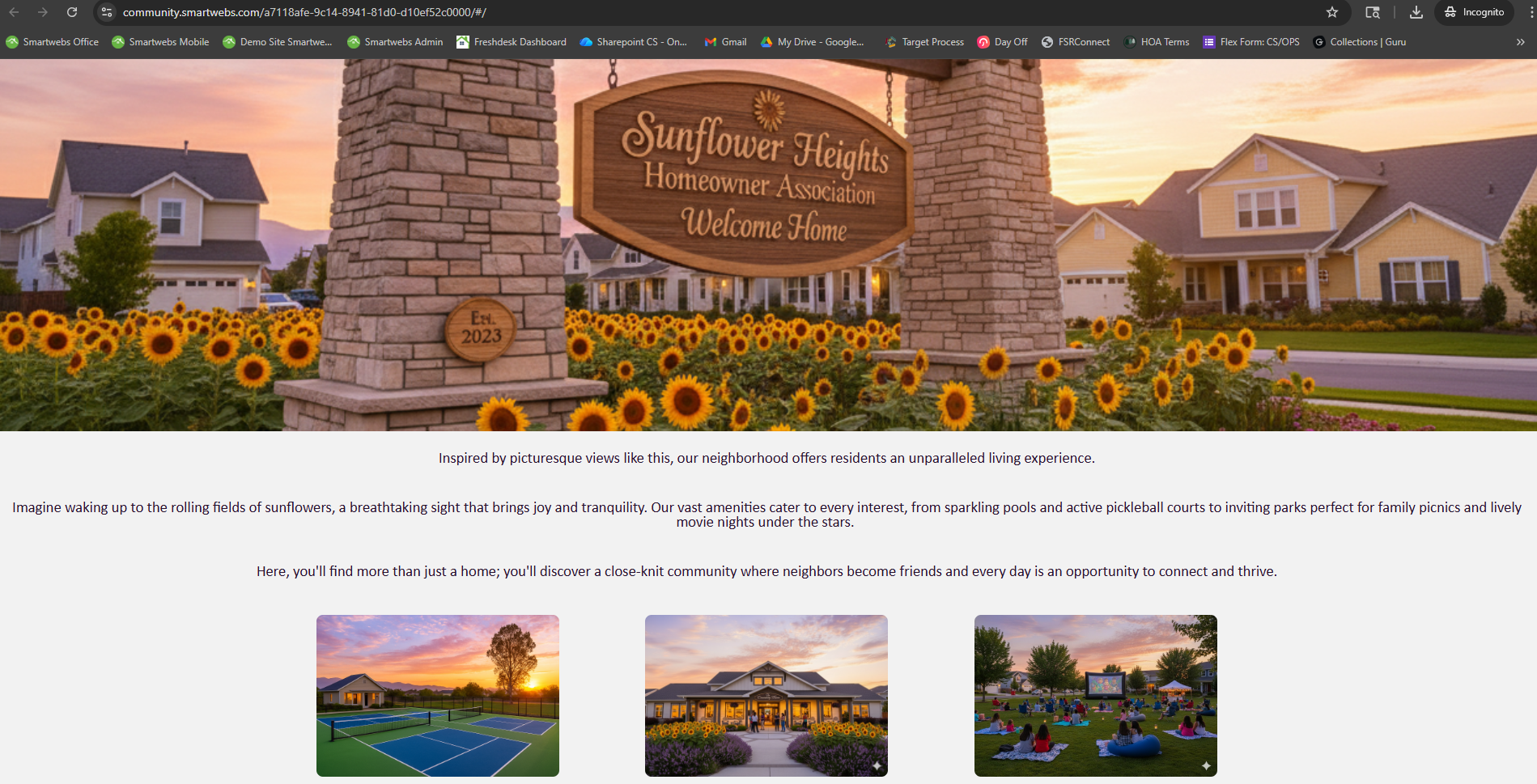This screenshot has height=784, width=1537.
Task: Open the browser downloads icon
Action: coord(1416,12)
